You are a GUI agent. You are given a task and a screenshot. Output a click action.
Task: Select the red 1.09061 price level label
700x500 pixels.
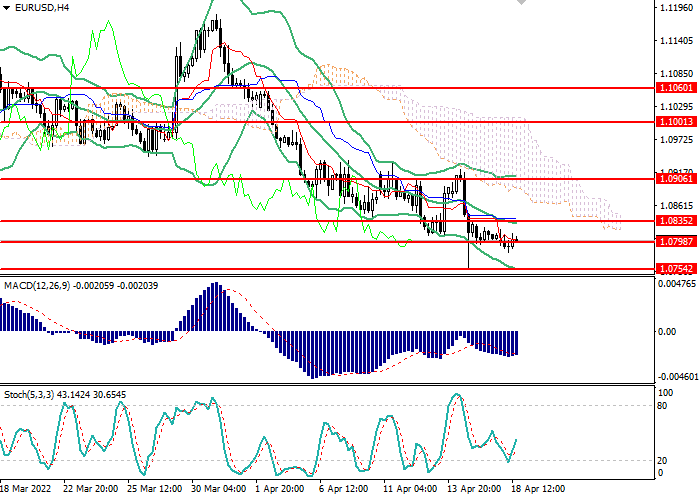click(x=676, y=179)
